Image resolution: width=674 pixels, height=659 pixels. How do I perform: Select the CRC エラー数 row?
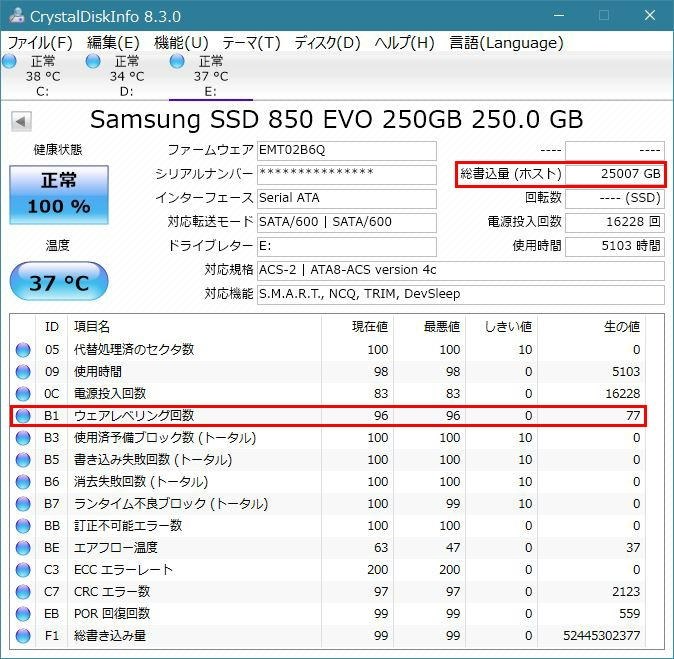pos(328,592)
